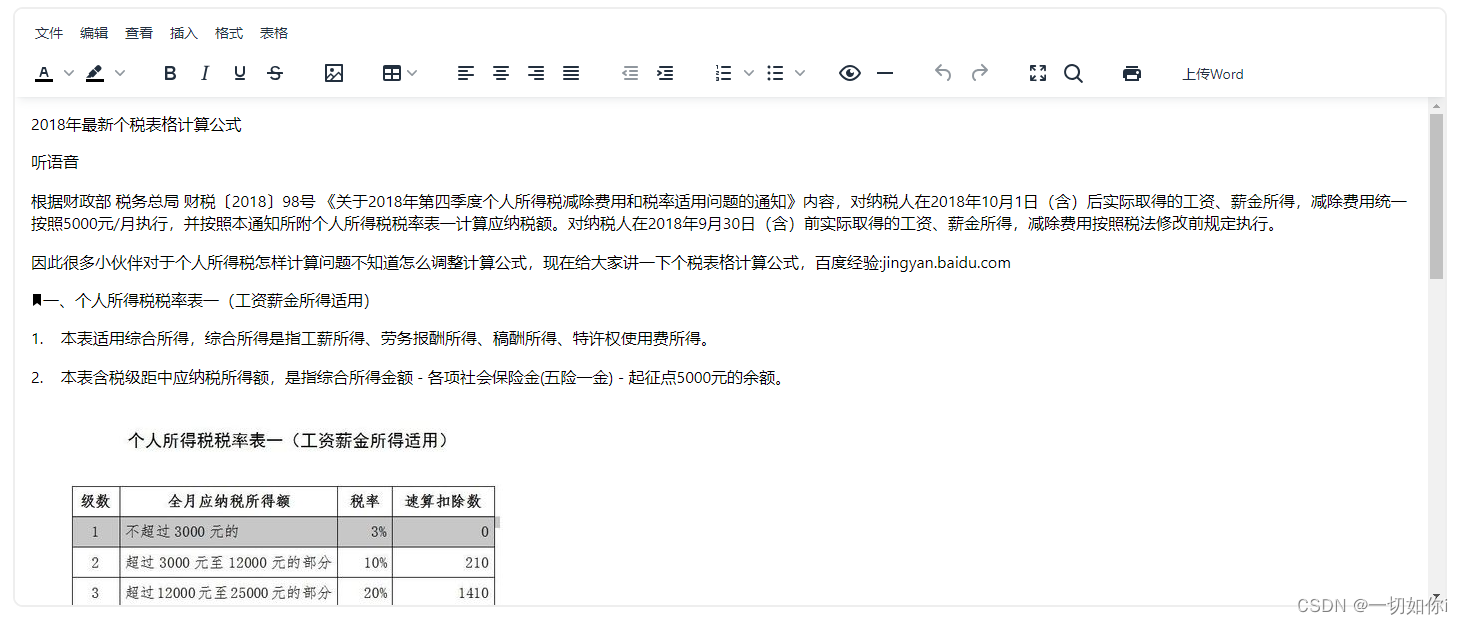The width and height of the screenshot is (1463, 624).
Task: Undo the last edit
Action: click(x=941, y=73)
